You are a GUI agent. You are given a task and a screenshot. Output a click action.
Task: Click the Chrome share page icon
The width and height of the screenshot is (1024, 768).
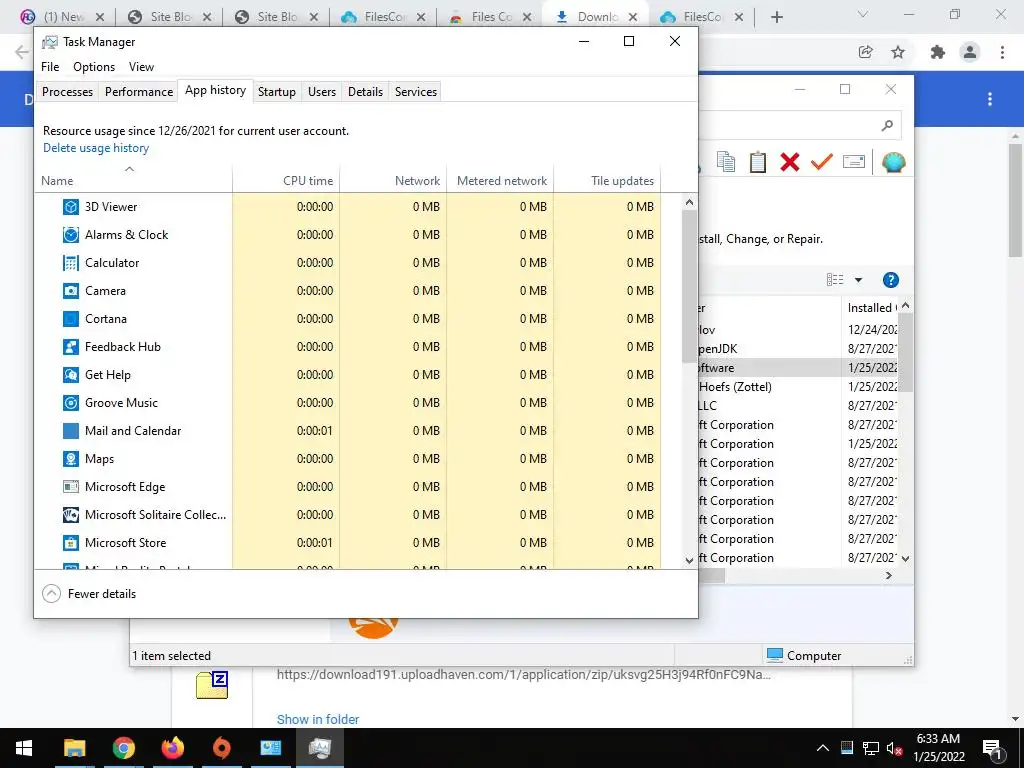865,52
